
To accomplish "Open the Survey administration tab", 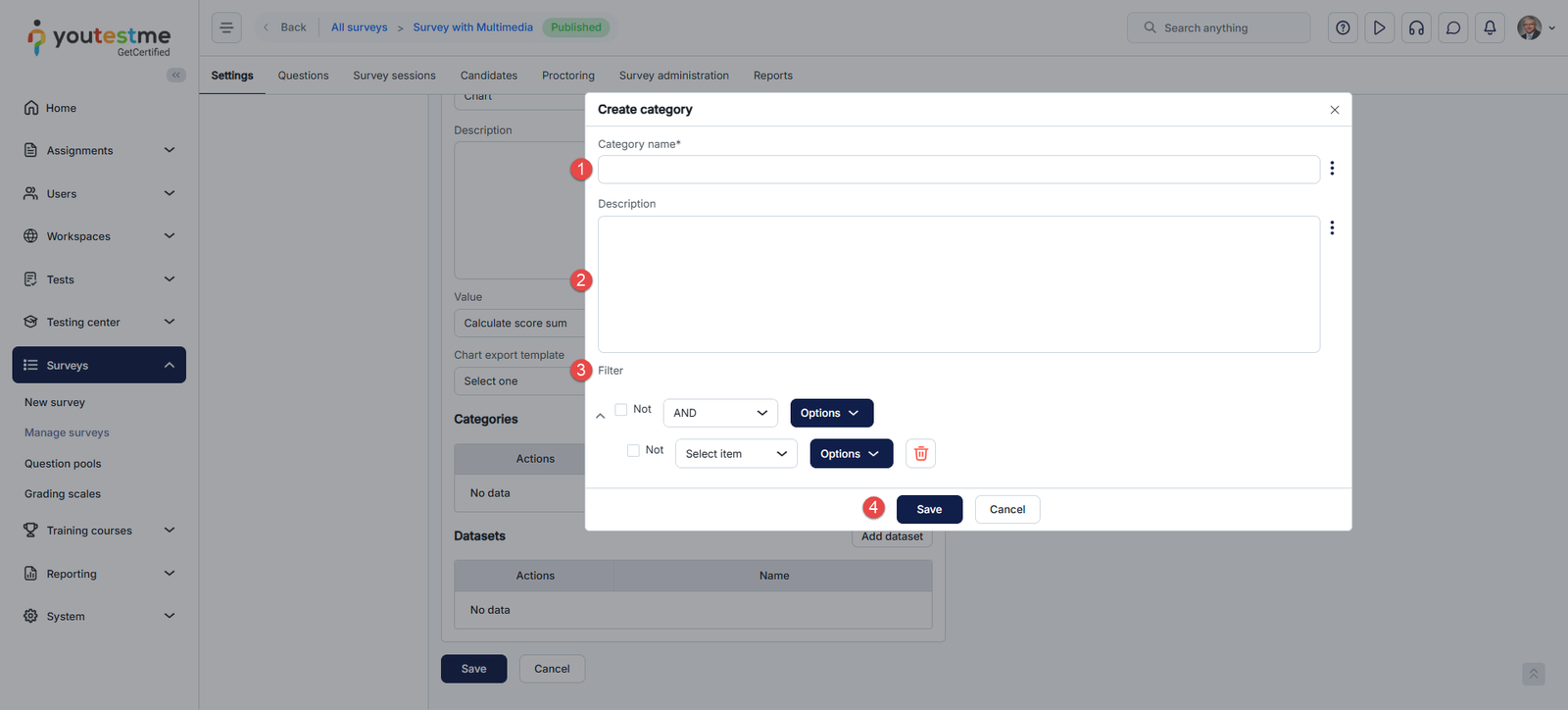I will (x=673, y=76).
